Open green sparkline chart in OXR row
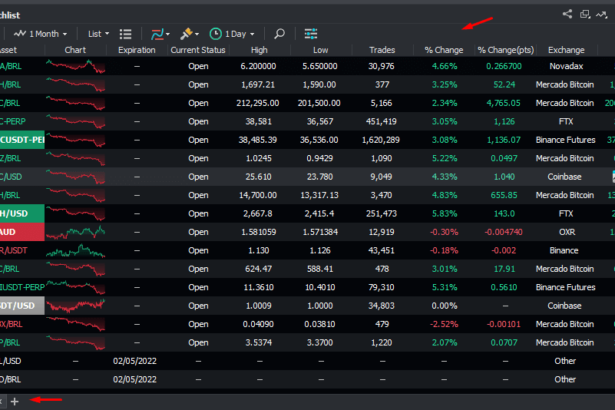The height and width of the screenshot is (410, 615). point(75,232)
